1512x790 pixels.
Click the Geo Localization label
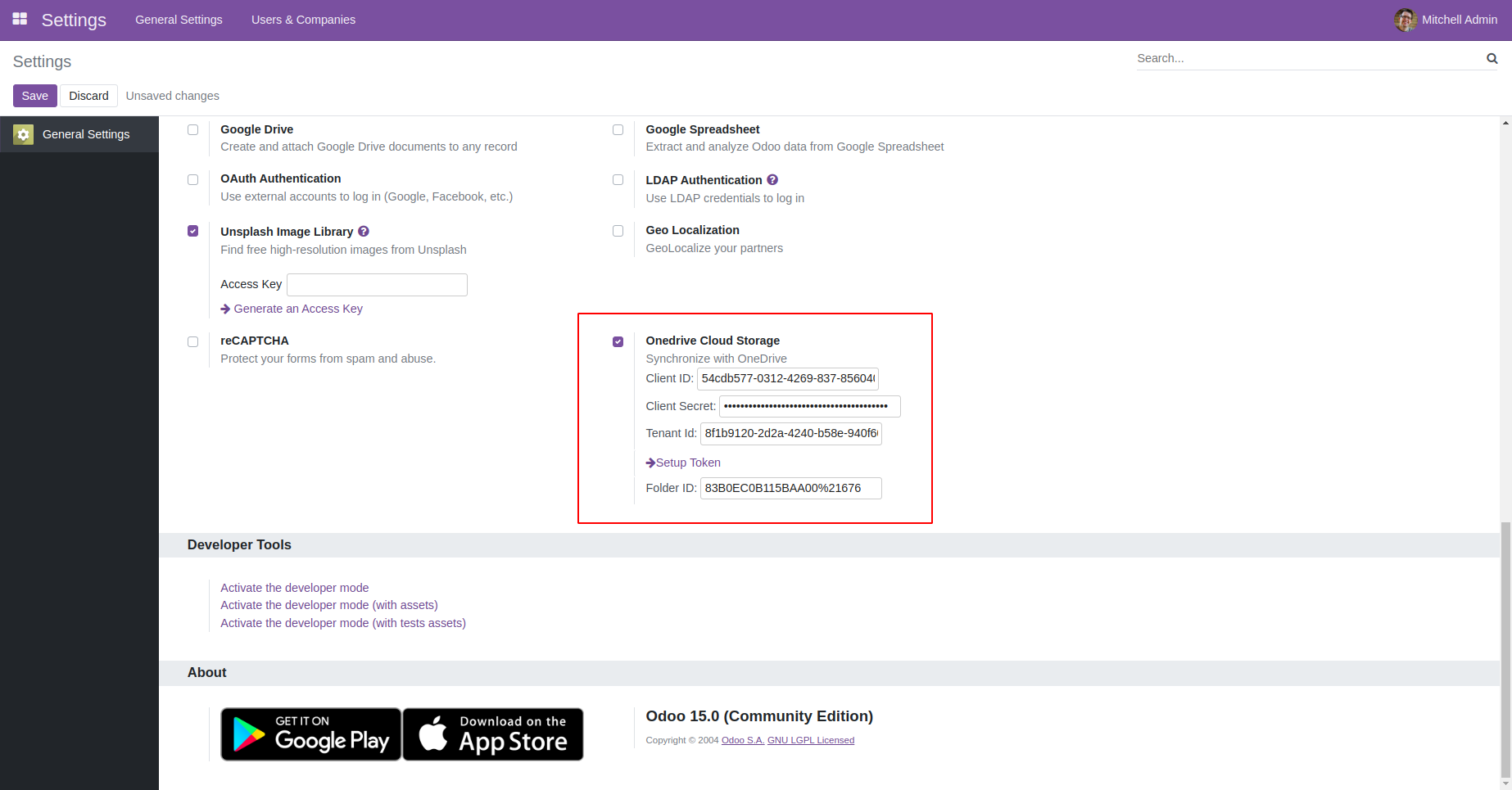pos(693,230)
